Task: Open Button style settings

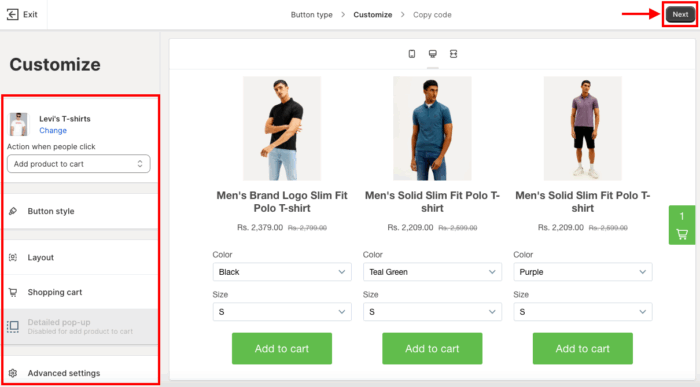Action: pos(80,211)
